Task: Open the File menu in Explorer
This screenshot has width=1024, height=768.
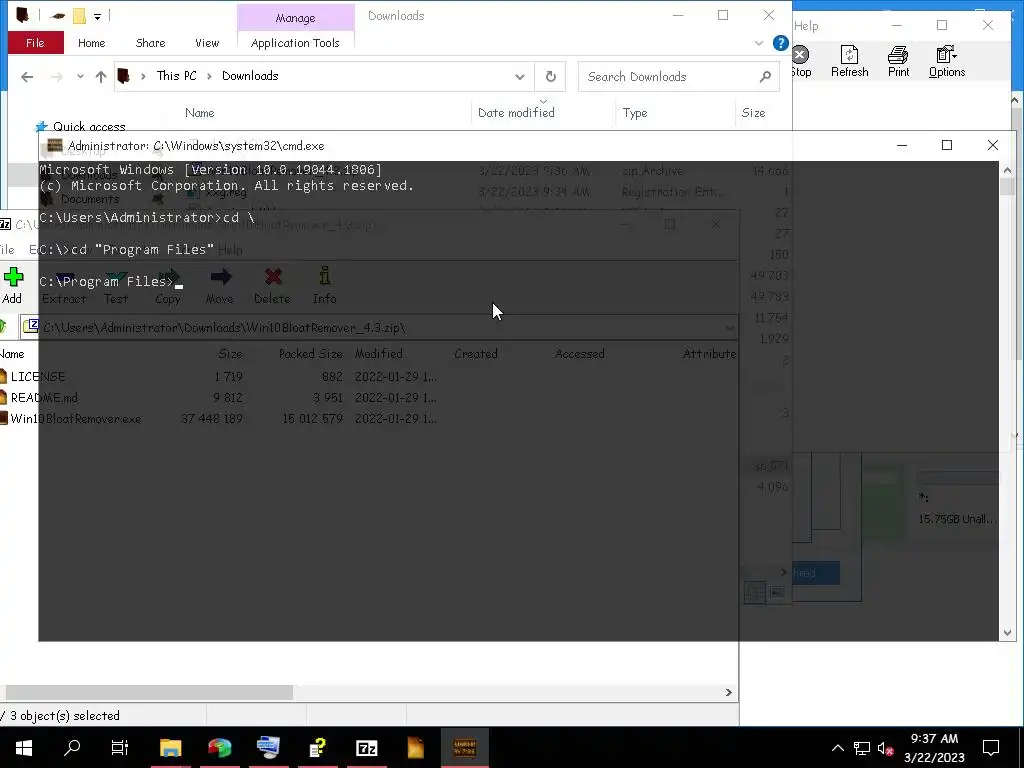Action: (x=35, y=43)
